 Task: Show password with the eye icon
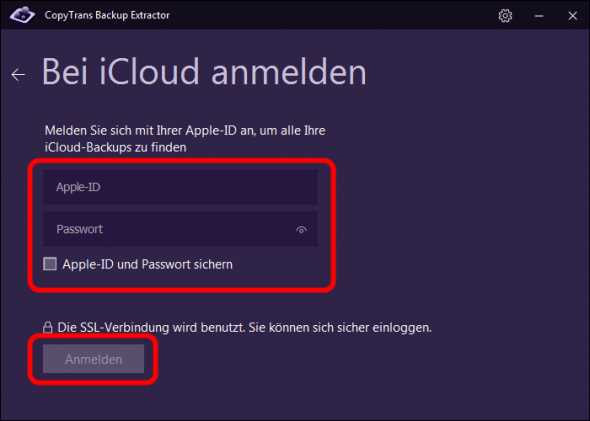(x=301, y=229)
